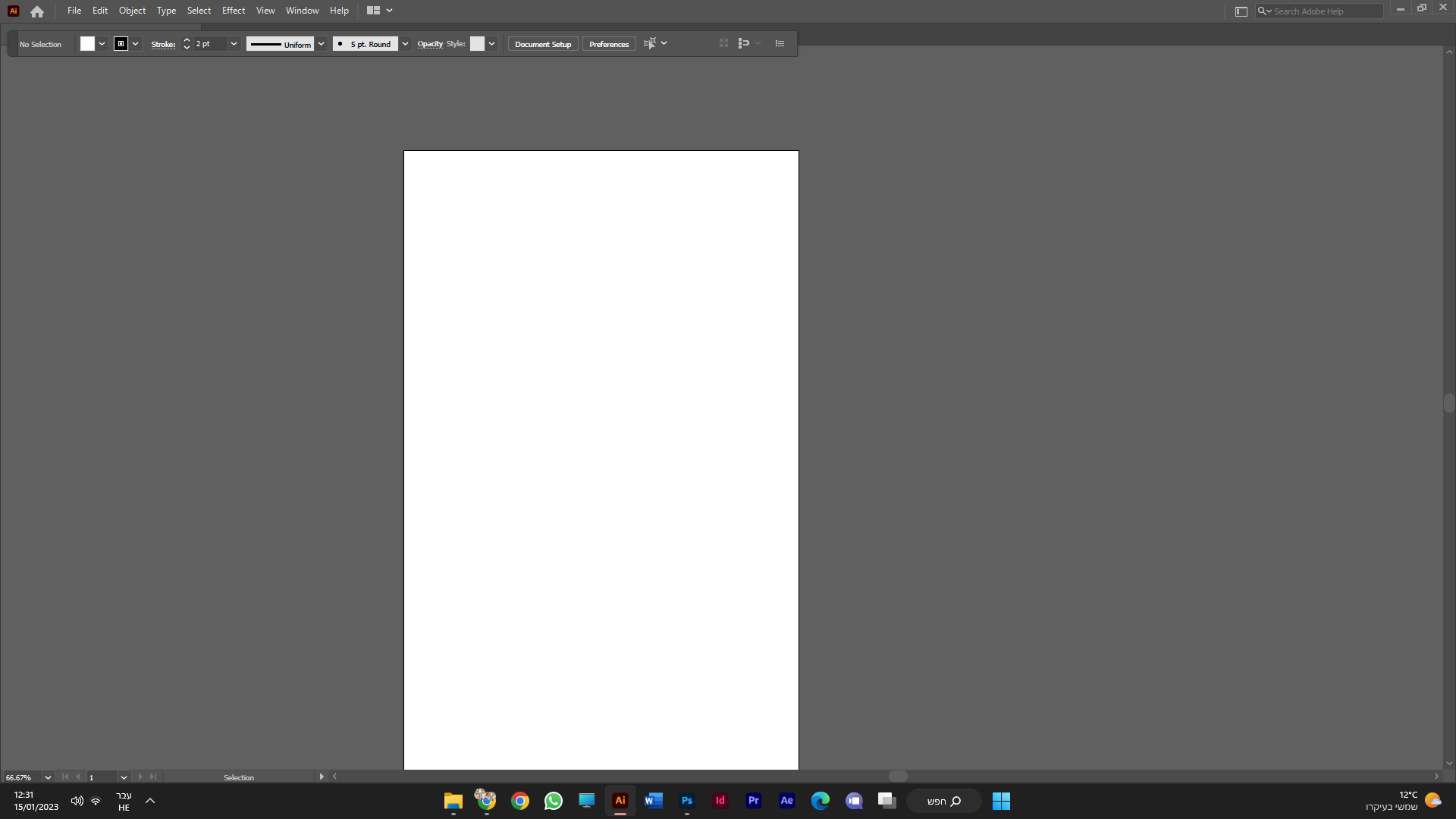
Task: Click the panel layout icon beside the search box
Action: (1241, 11)
